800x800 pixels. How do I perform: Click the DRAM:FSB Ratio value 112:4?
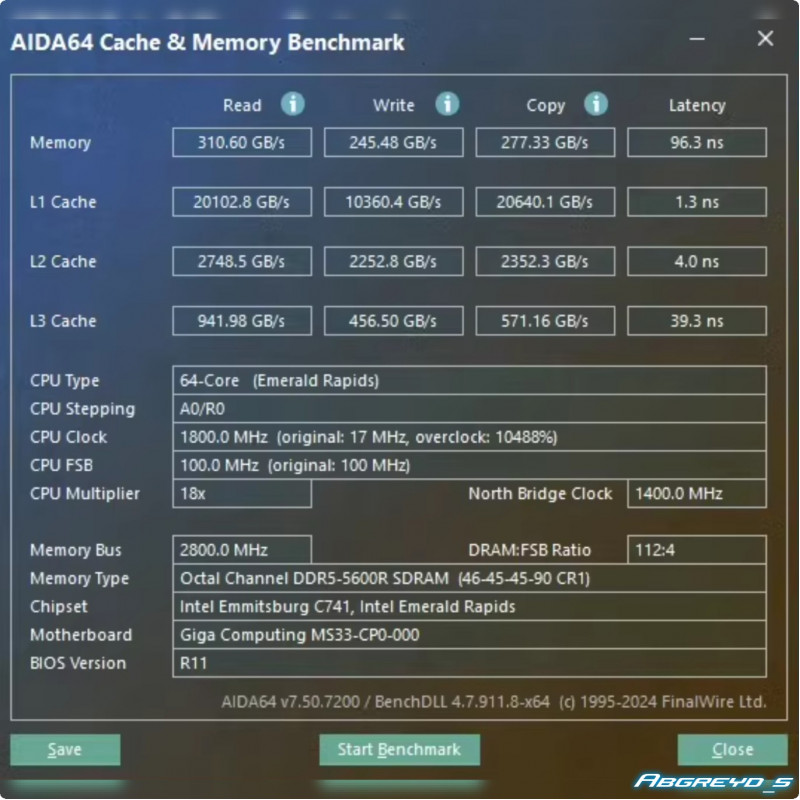pyautogui.click(x=696, y=550)
